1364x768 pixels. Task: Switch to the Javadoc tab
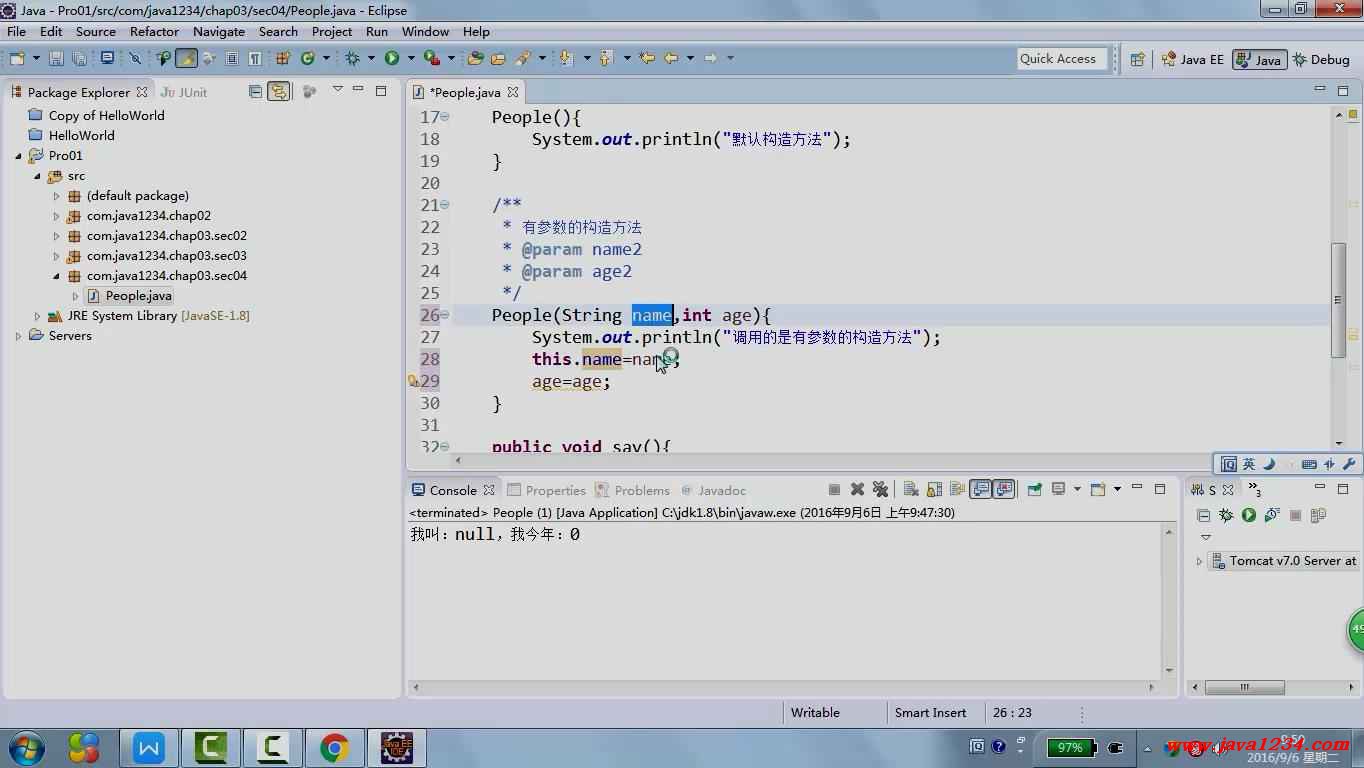[x=714, y=490]
